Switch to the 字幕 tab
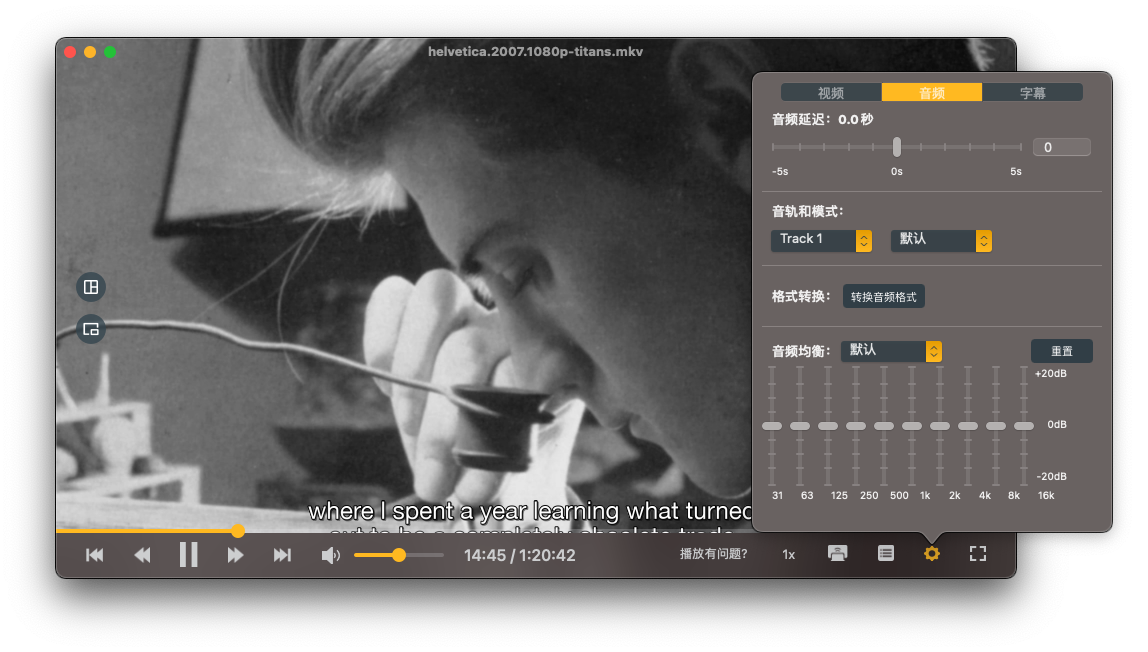 (x=1032, y=92)
